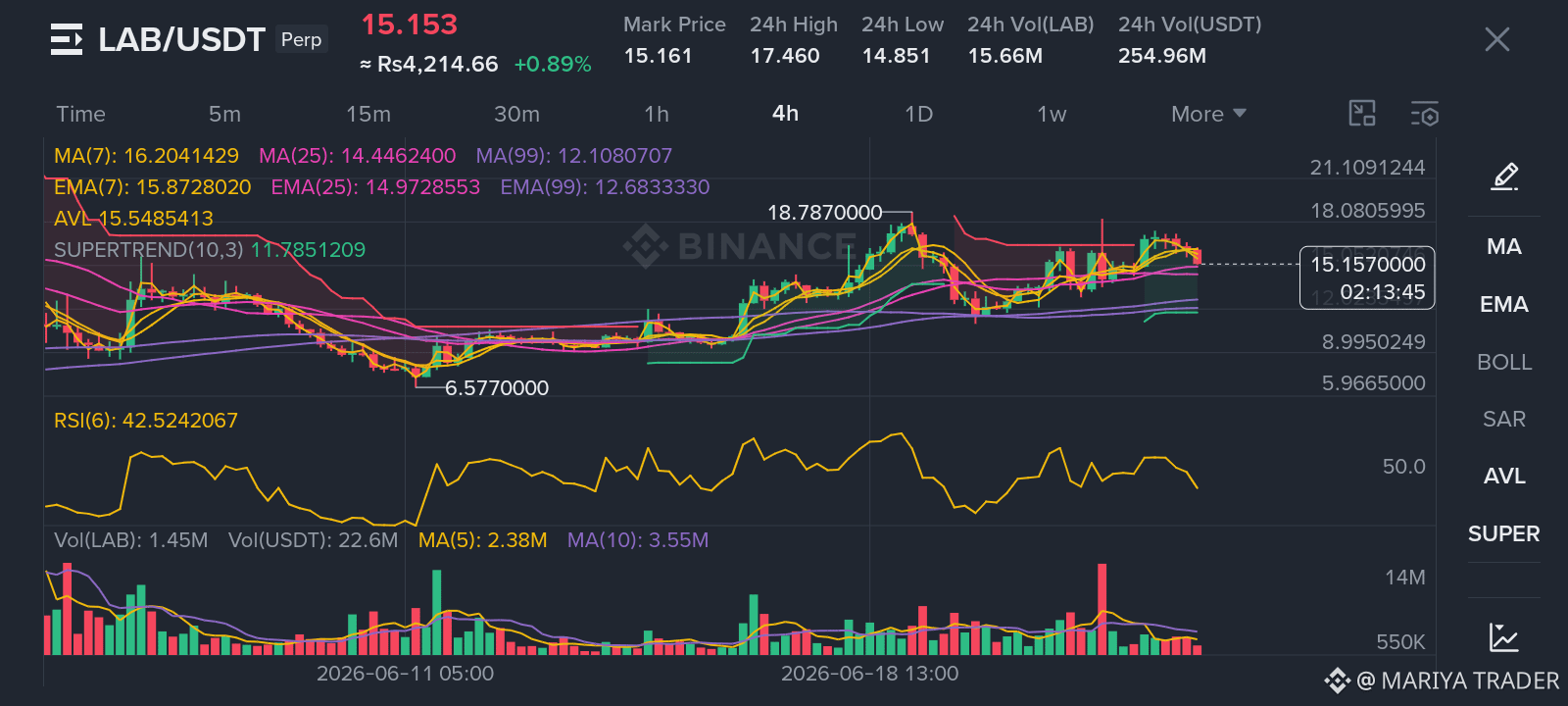Click the 5.9665000 price axis label

1374,383
